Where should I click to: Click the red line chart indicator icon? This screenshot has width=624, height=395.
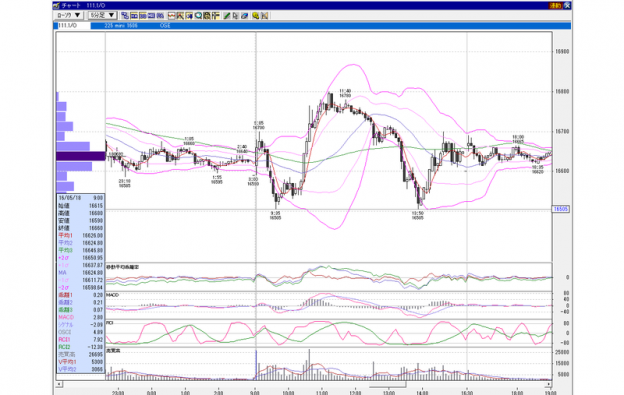(x=172, y=16)
